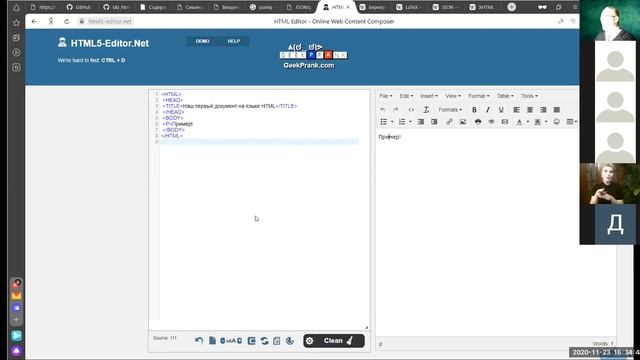Viewport: 640px width, 360px height.
Task: Select participant tile with letter Д
Action: pos(615,224)
